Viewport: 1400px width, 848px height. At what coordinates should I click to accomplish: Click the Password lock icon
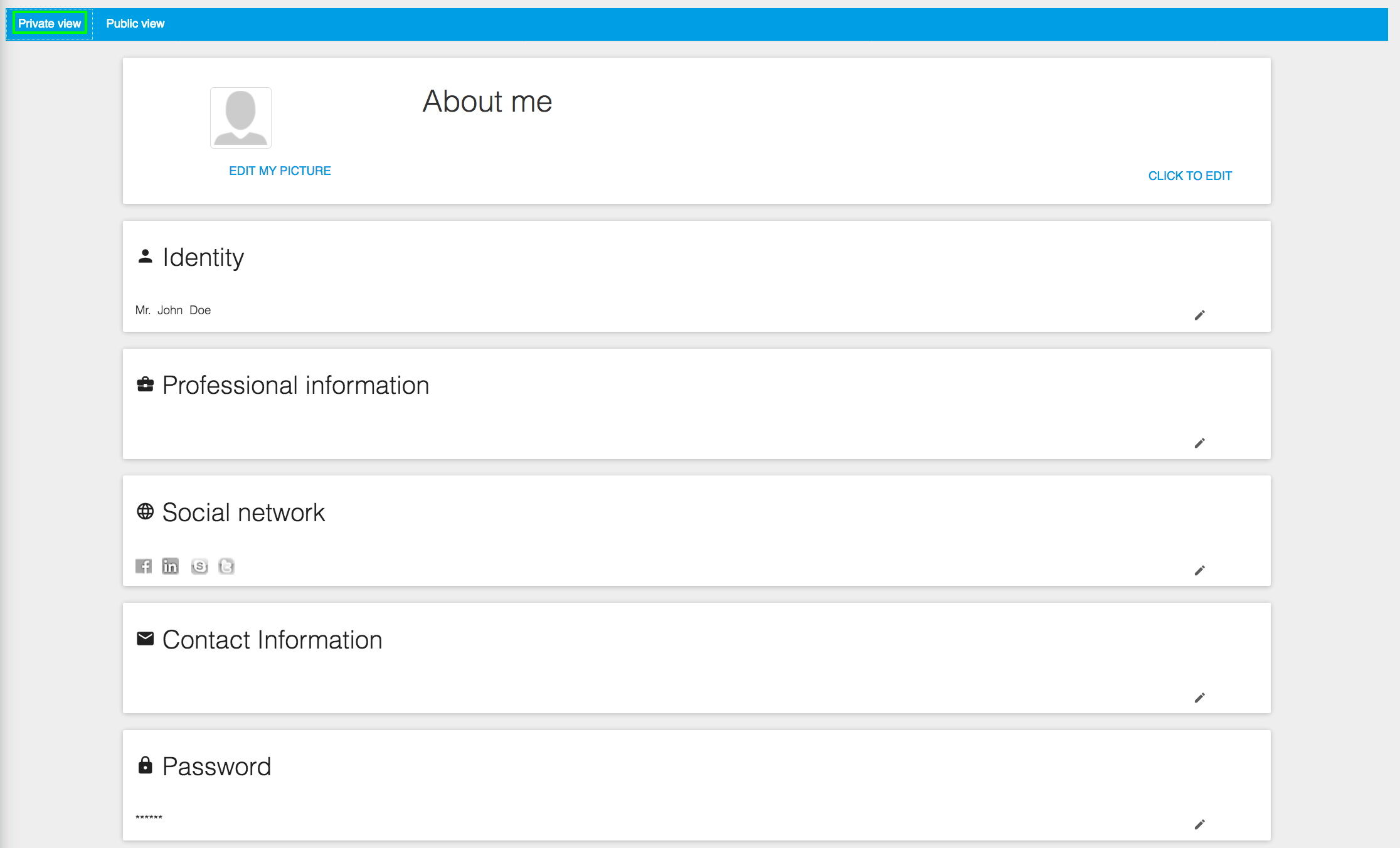pyautogui.click(x=145, y=765)
